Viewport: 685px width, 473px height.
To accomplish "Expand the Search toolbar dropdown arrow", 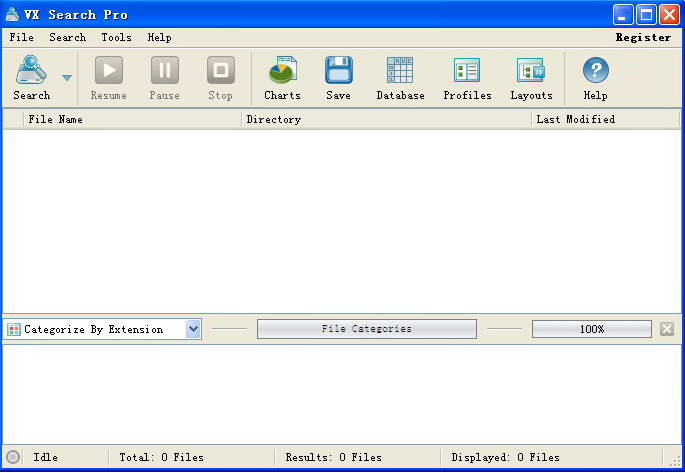I will (x=67, y=78).
